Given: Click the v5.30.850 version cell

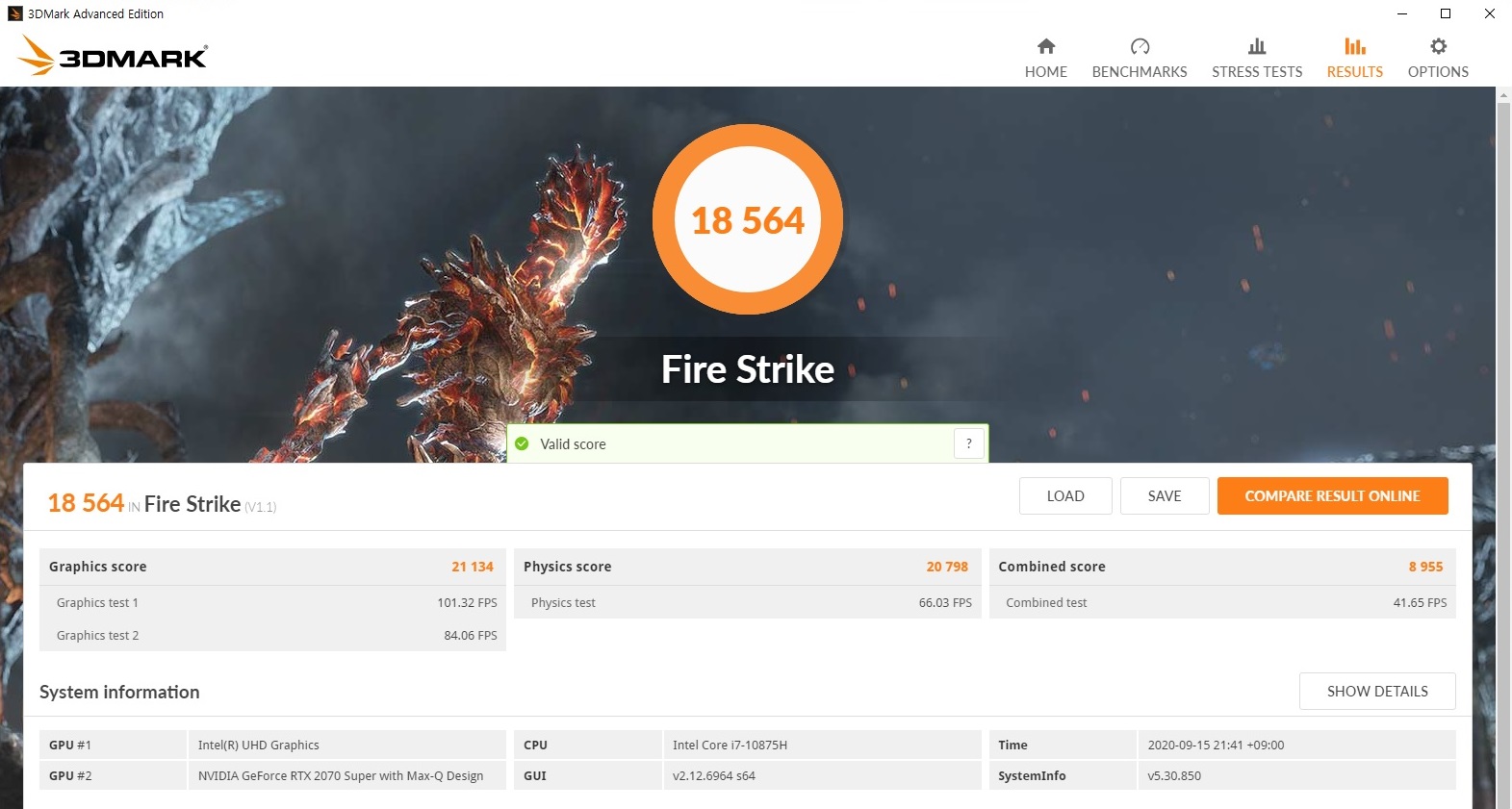Looking at the screenshot, I should 1296,775.
